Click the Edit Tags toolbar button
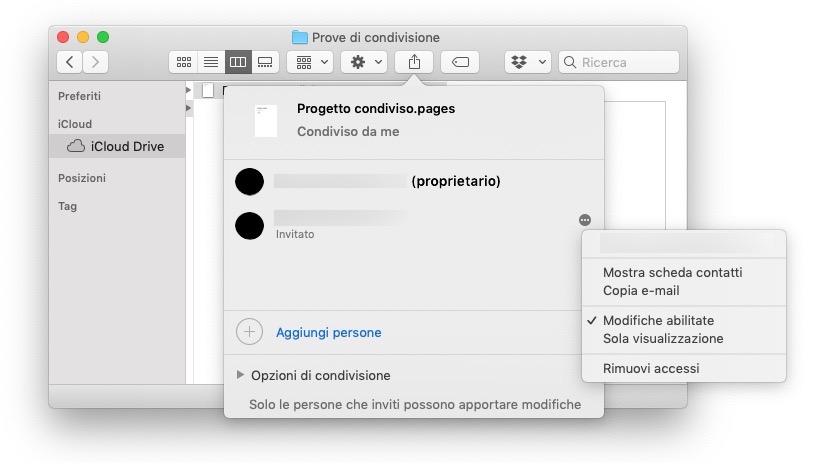 tap(460, 62)
